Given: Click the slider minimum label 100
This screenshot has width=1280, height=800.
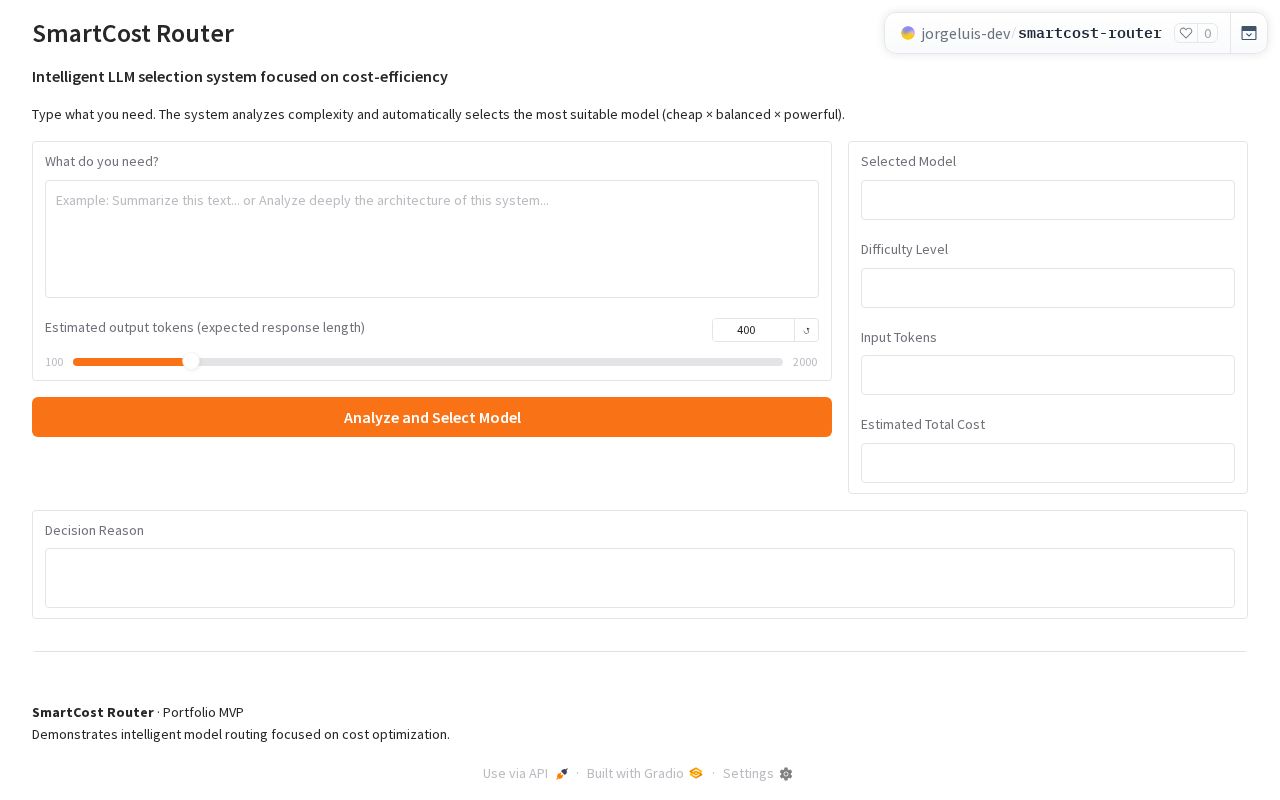Looking at the screenshot, I should pos(54,362).
